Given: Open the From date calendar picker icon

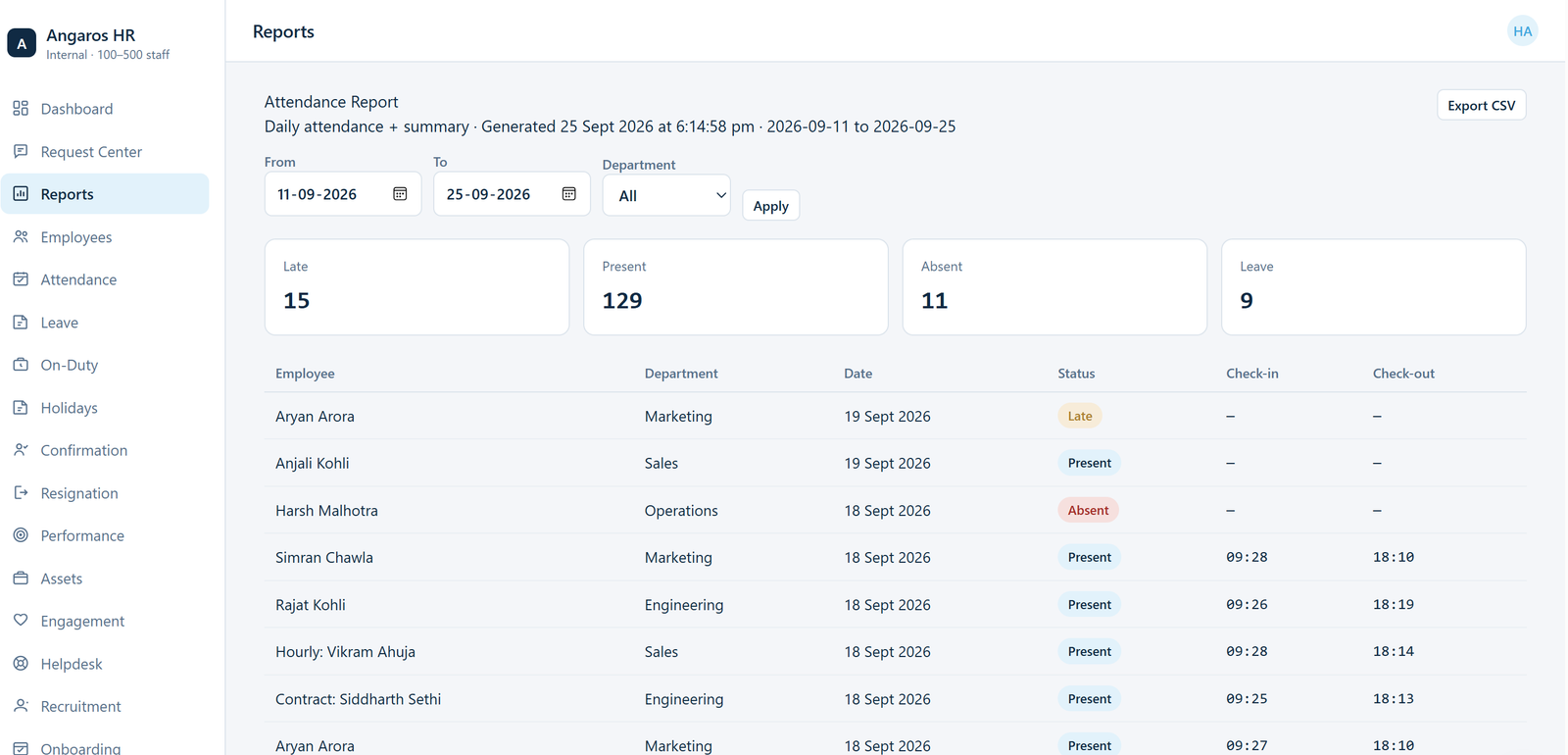Looking at the screenshot, I should 400,193.
